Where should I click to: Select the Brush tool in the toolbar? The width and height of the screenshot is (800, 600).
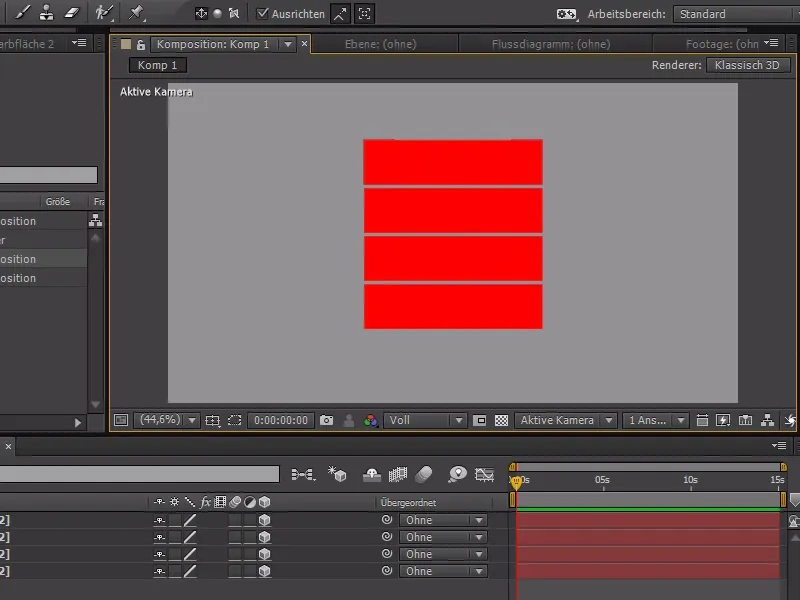24,13
